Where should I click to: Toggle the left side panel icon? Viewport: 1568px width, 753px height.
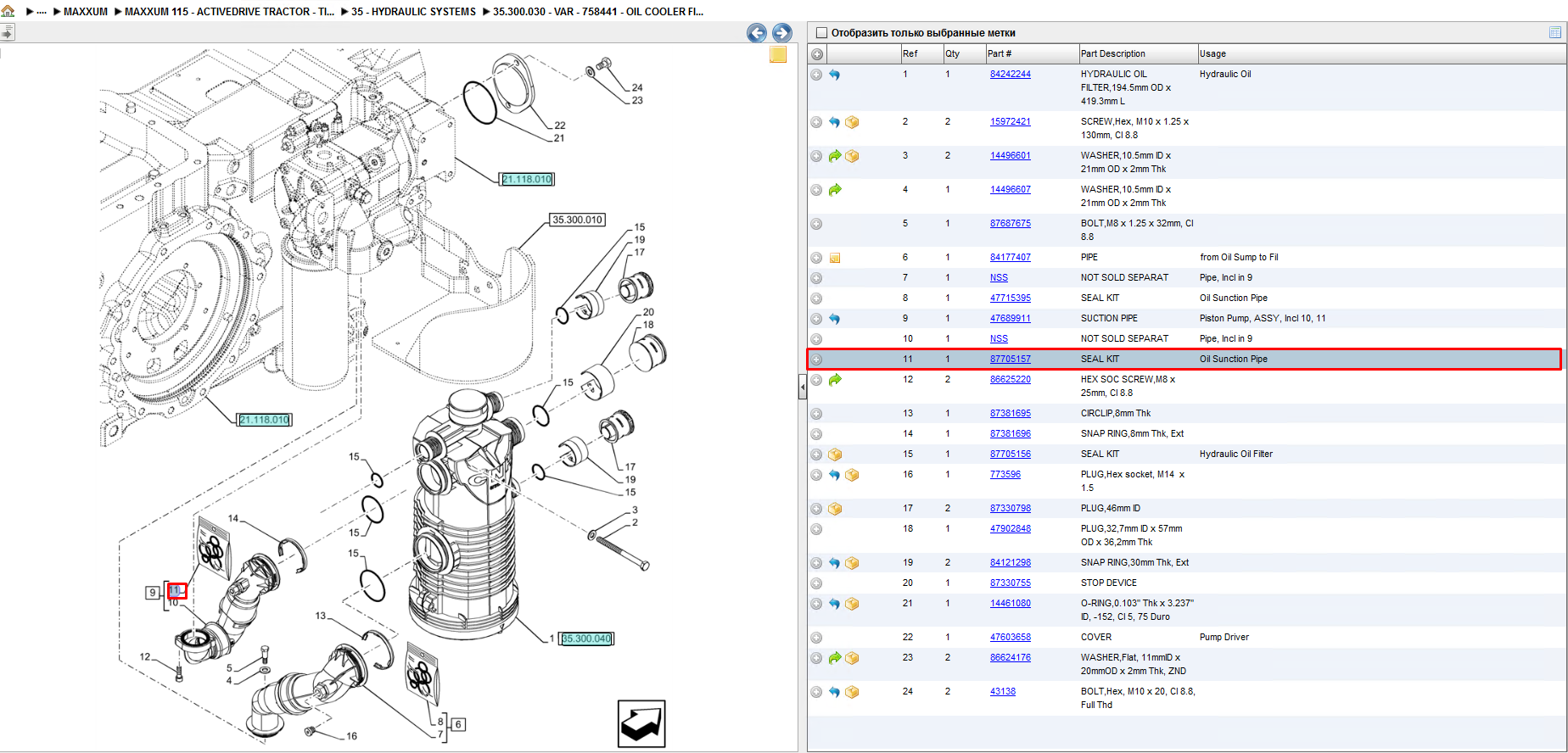point(8,33)
